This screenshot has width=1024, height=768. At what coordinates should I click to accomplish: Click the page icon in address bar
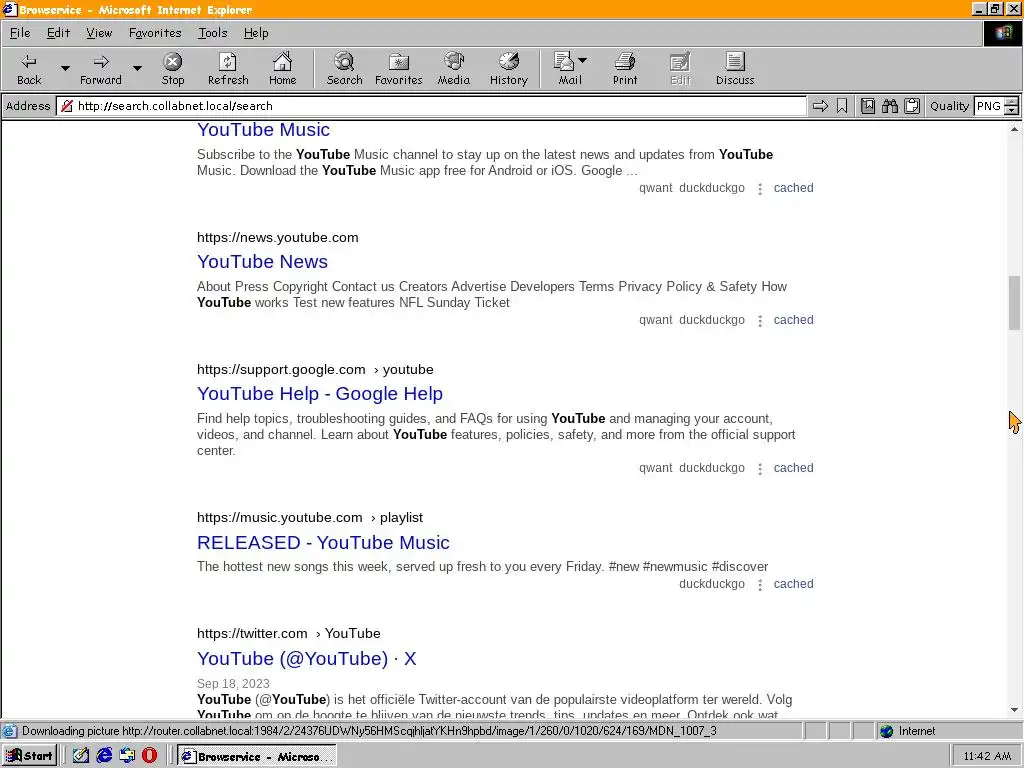point(67,106)
